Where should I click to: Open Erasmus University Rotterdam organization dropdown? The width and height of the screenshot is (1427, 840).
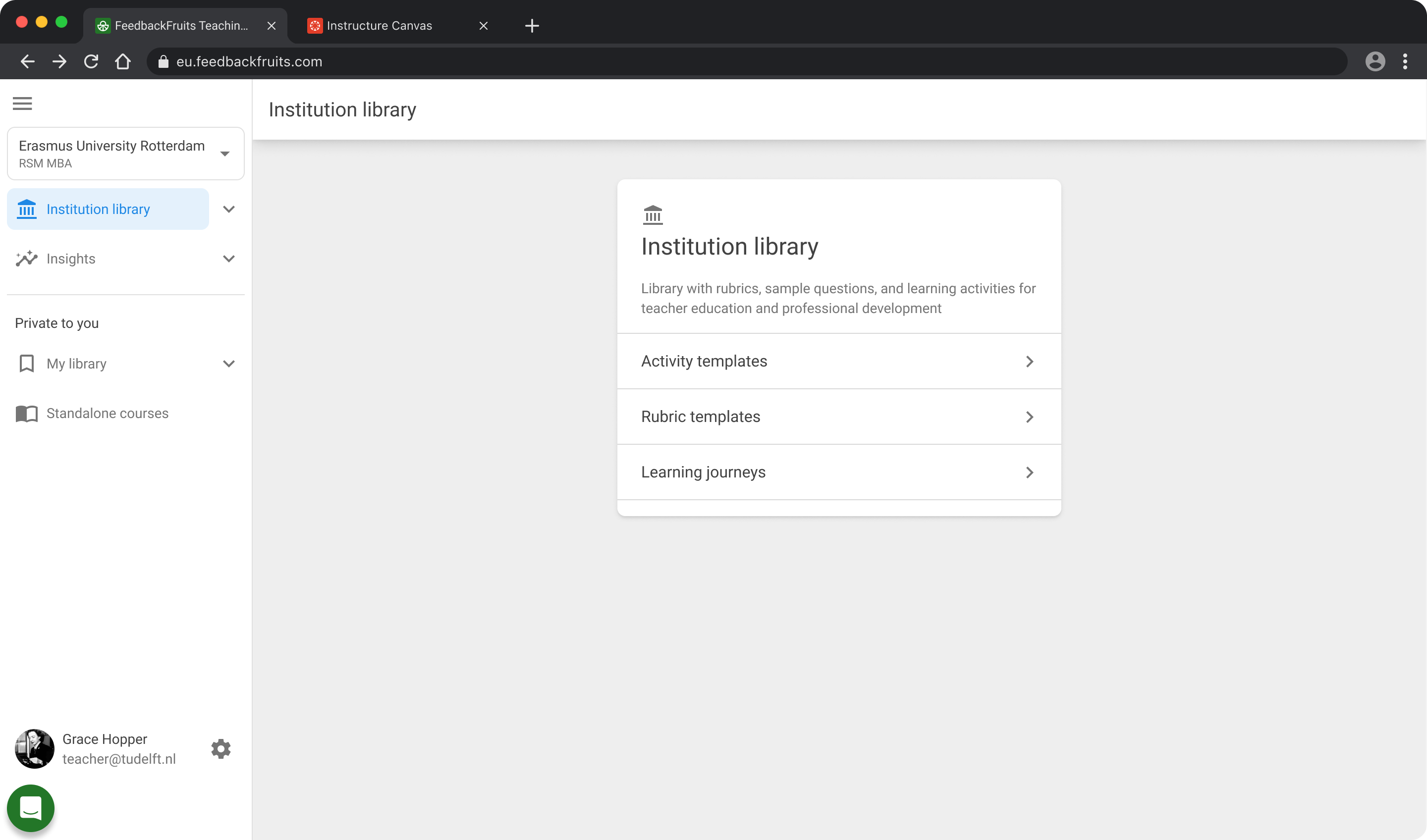pos(126,154)
